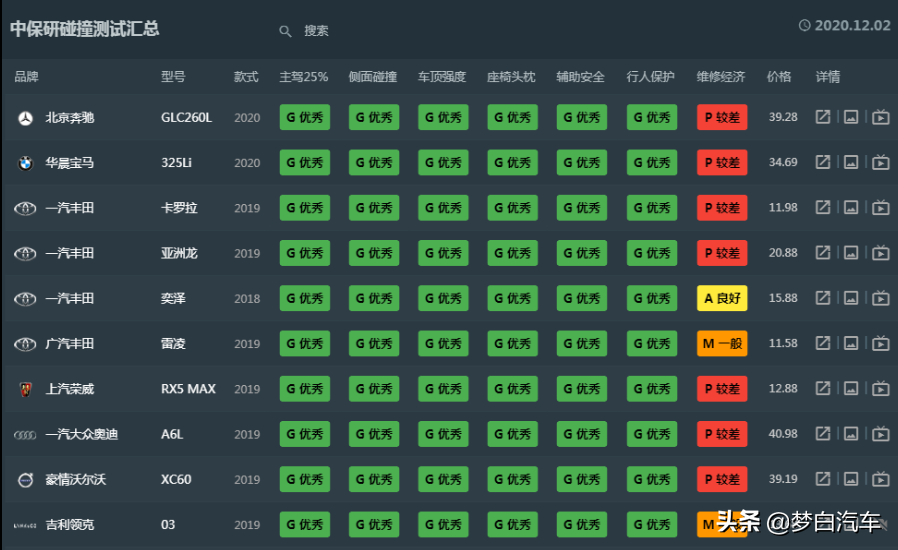Sort by the 侧面碰撞 column header
This screenshot has height=550, width=898.
point(373,77)
